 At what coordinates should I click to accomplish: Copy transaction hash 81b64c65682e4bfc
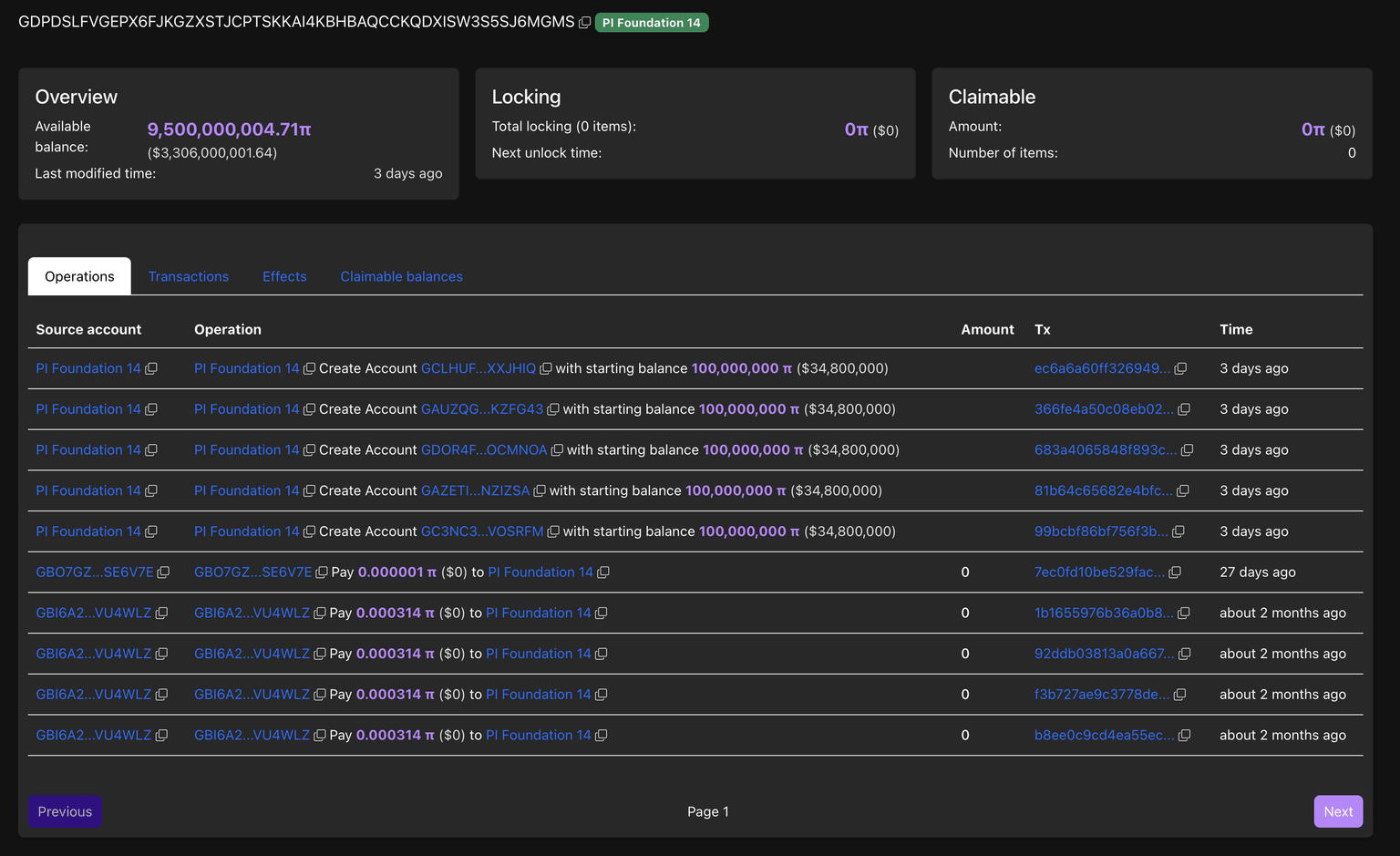point(1183,491)
